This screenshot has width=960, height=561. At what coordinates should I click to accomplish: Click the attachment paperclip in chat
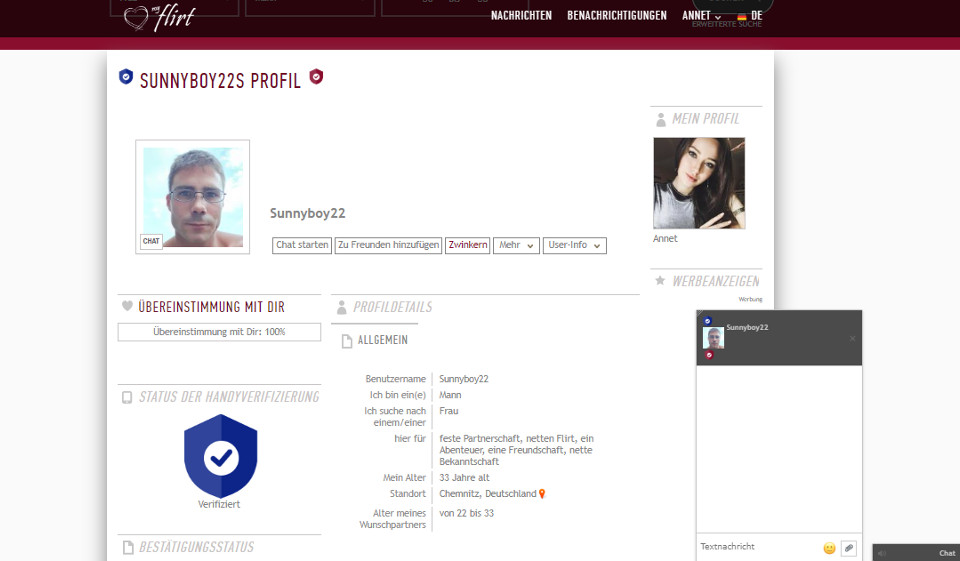click(849, 548)
